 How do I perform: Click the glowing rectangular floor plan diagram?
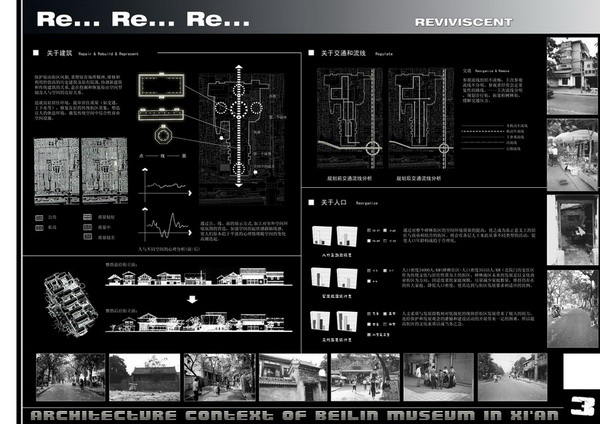pos(161,85)
